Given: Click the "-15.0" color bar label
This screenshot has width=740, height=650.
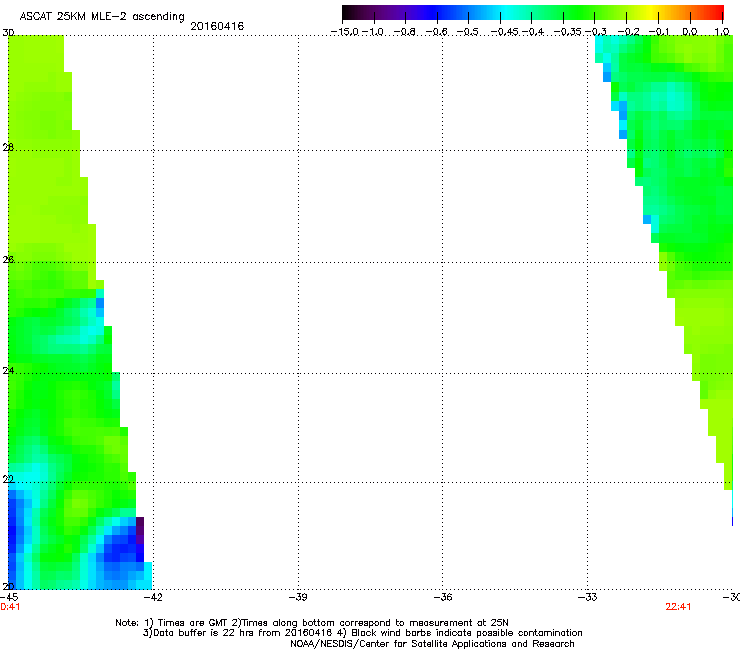Looking at the screenshot, I should tap(345, 32).
